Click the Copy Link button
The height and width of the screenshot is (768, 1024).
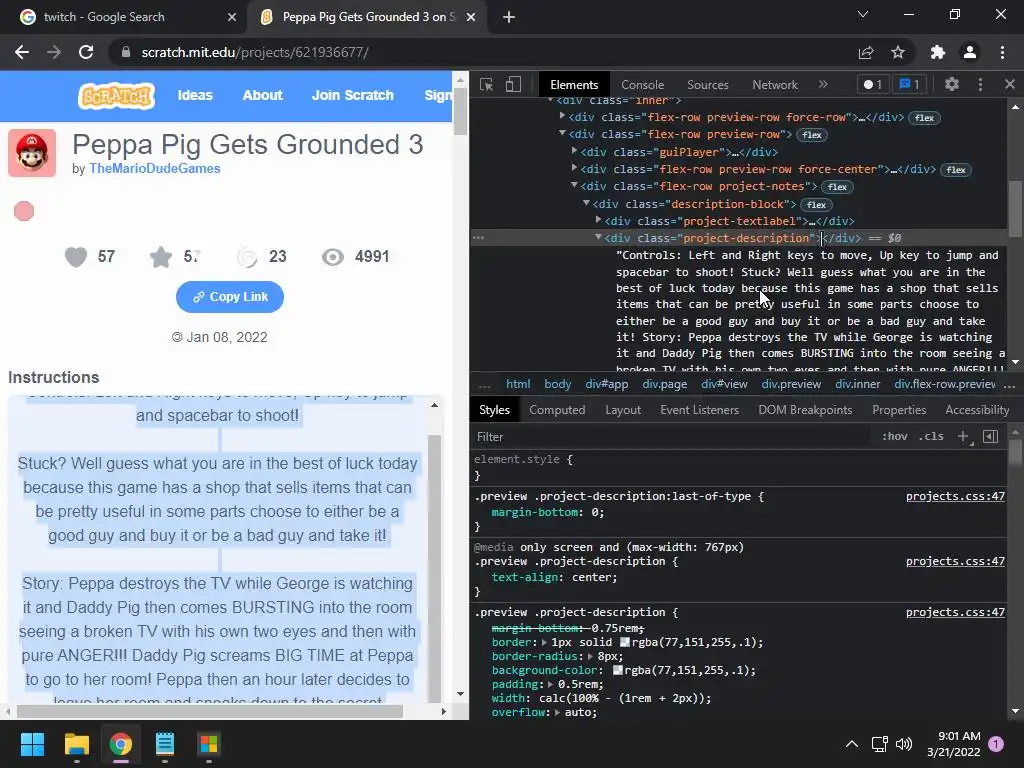[x=230, y=297]
